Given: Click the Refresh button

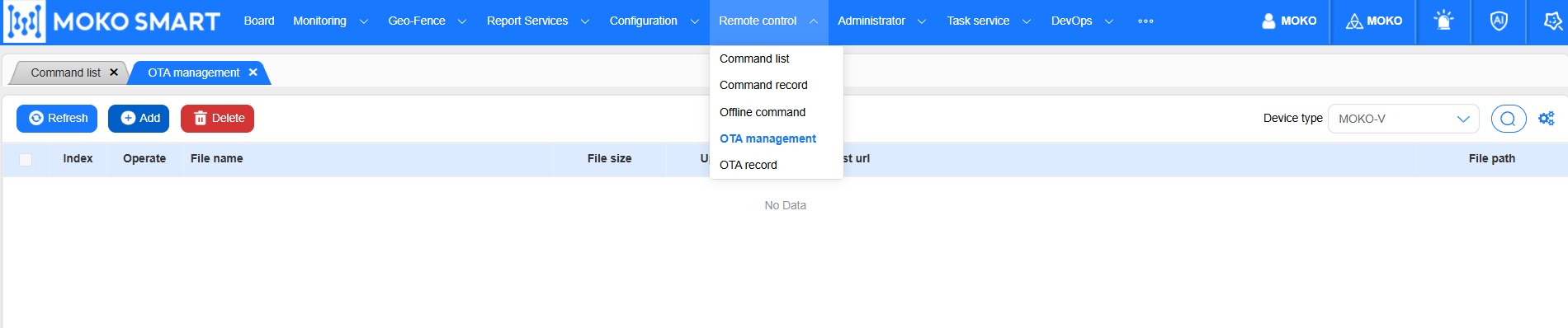Looking at the screenshot, I should pyautogui.click(x=57, y=119).
